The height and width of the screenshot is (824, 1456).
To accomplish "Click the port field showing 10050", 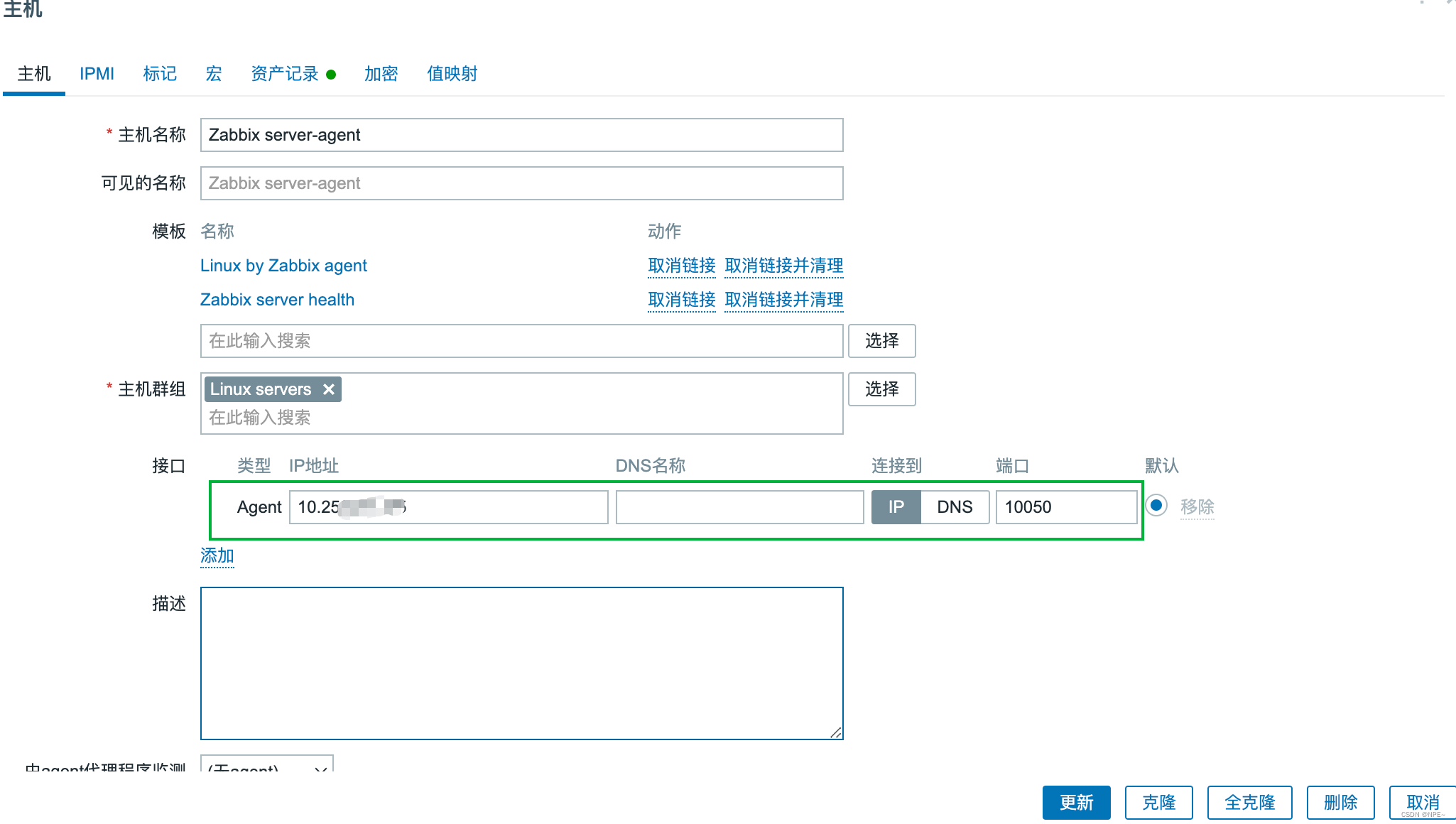I will pyautogui.click(x=1066, y=507).
